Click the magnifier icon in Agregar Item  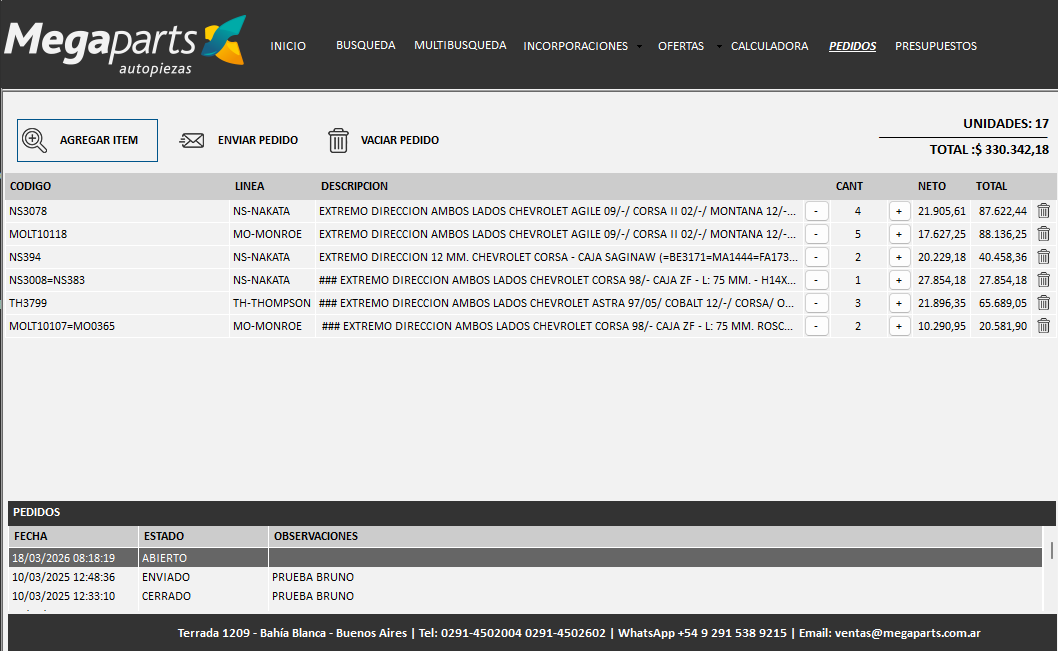click(x=35, y=140)
